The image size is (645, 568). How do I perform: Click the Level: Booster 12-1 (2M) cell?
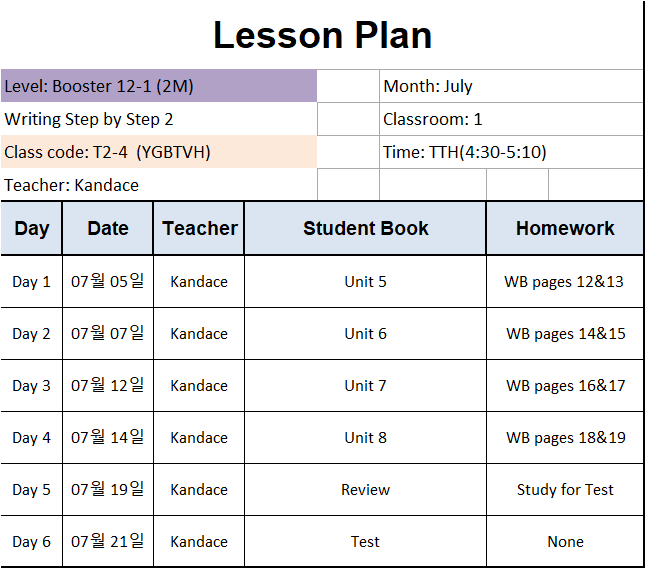pos(159,86)
